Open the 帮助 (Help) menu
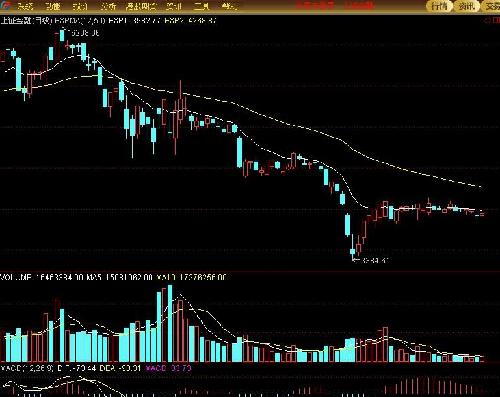The height and width of the screenshot is (397, 500). click(x=229, y=6)
